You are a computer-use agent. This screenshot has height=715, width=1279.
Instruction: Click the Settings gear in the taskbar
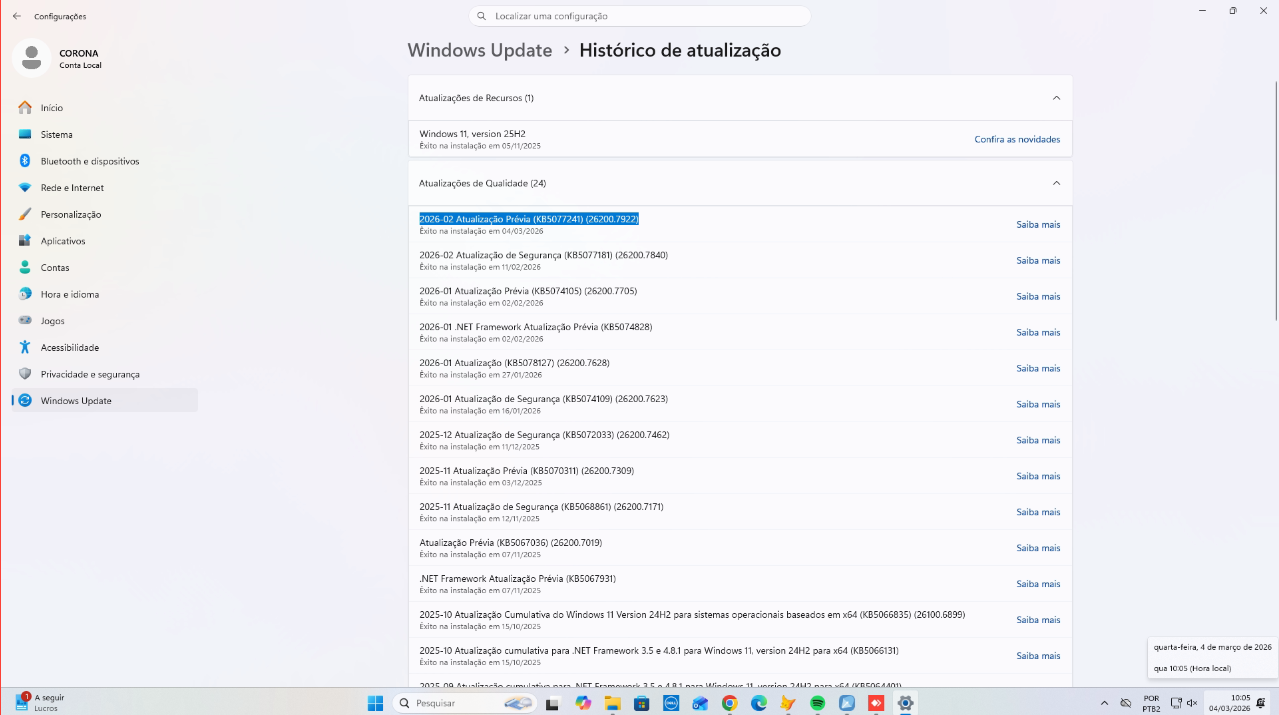(x=905, y=703)
